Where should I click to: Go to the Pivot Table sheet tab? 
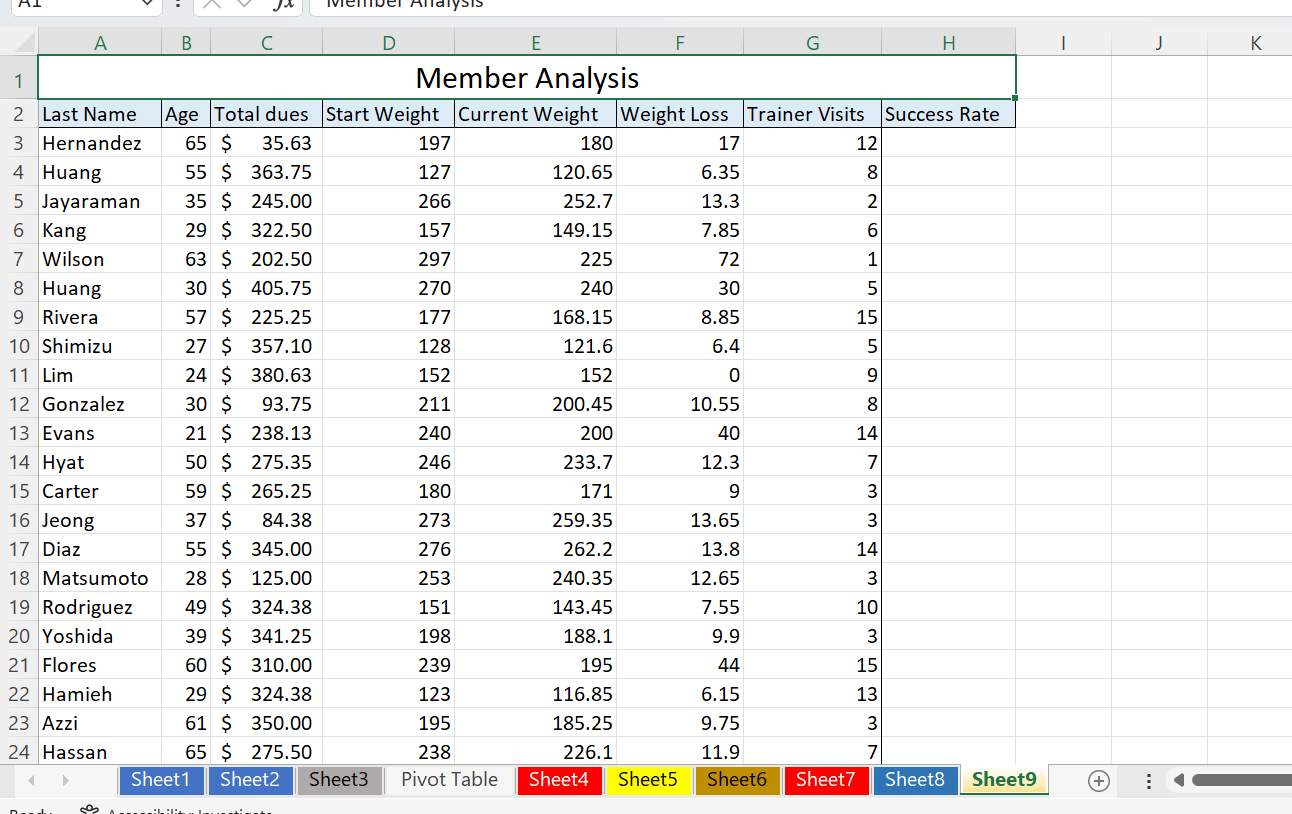pos(450,780)
